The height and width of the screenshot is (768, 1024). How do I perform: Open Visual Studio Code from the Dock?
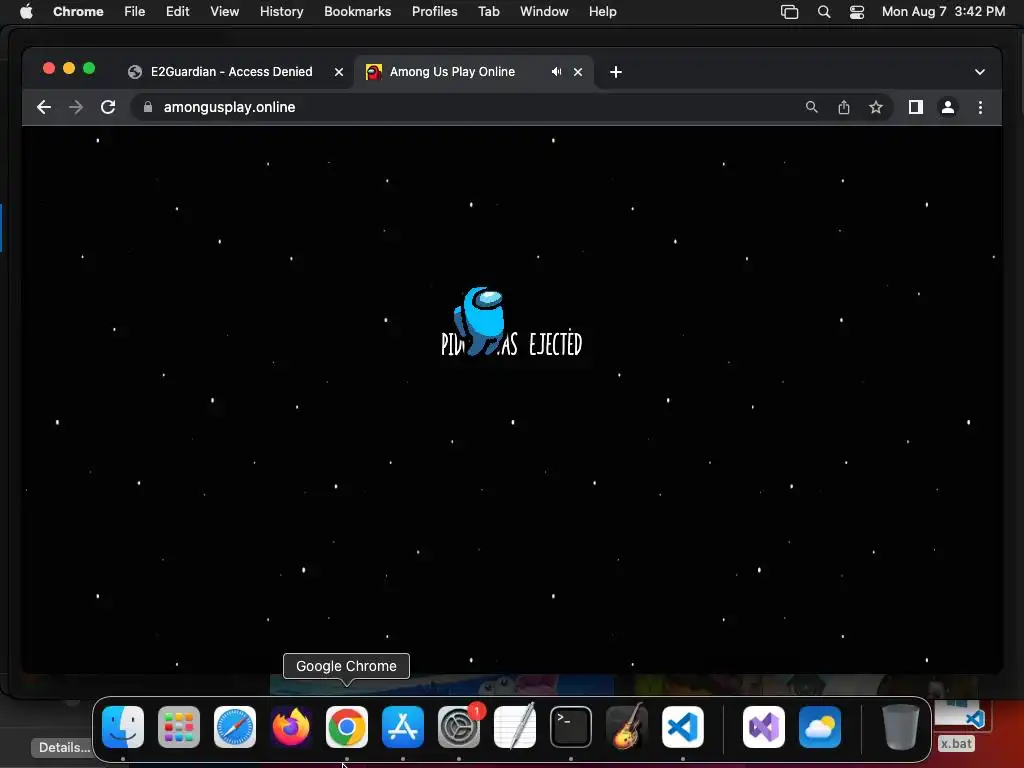[x=683, y=726]
